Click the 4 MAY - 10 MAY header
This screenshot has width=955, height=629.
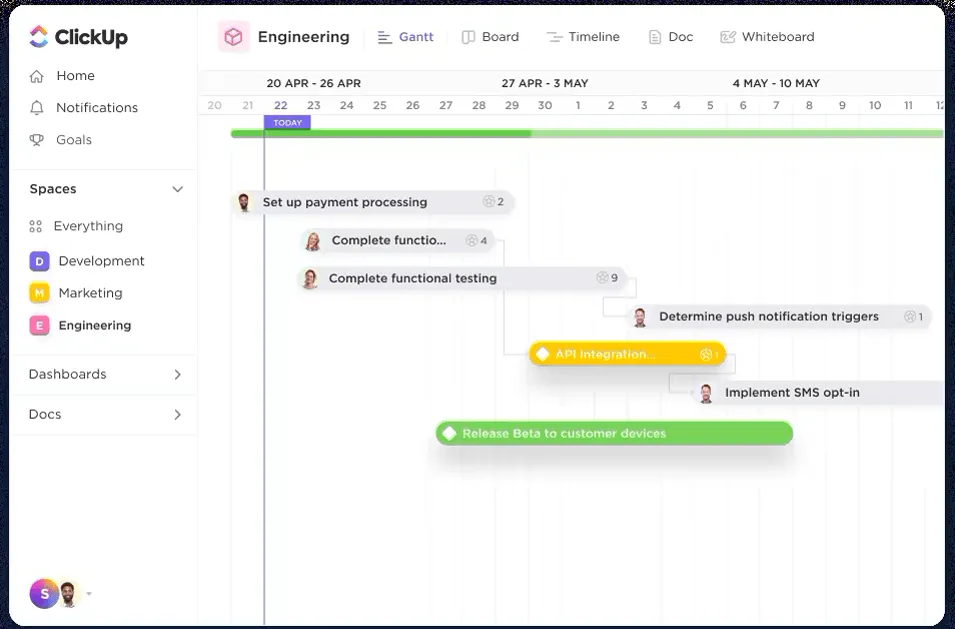pos(776,83)
